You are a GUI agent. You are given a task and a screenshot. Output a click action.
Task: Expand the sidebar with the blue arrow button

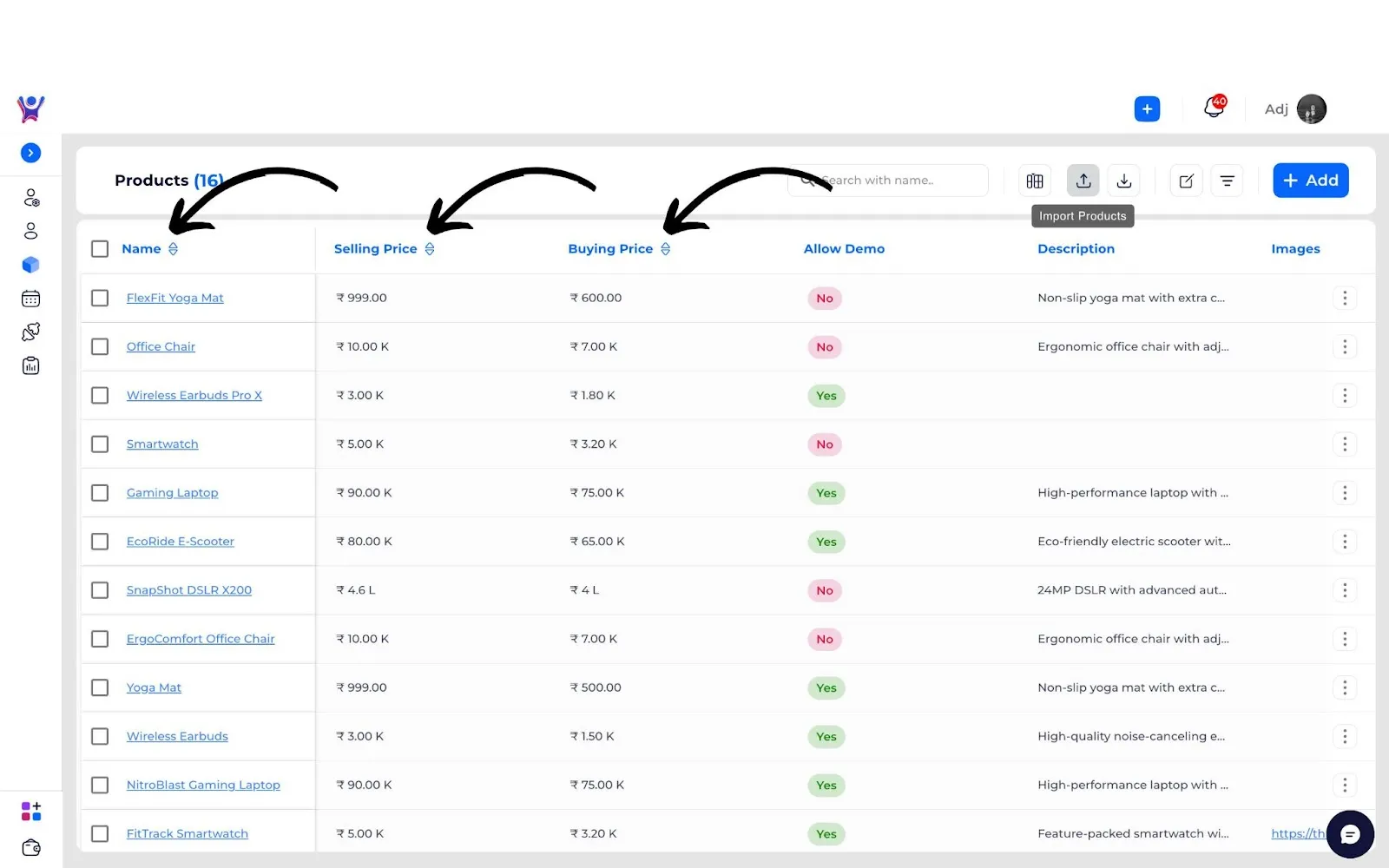30,153
